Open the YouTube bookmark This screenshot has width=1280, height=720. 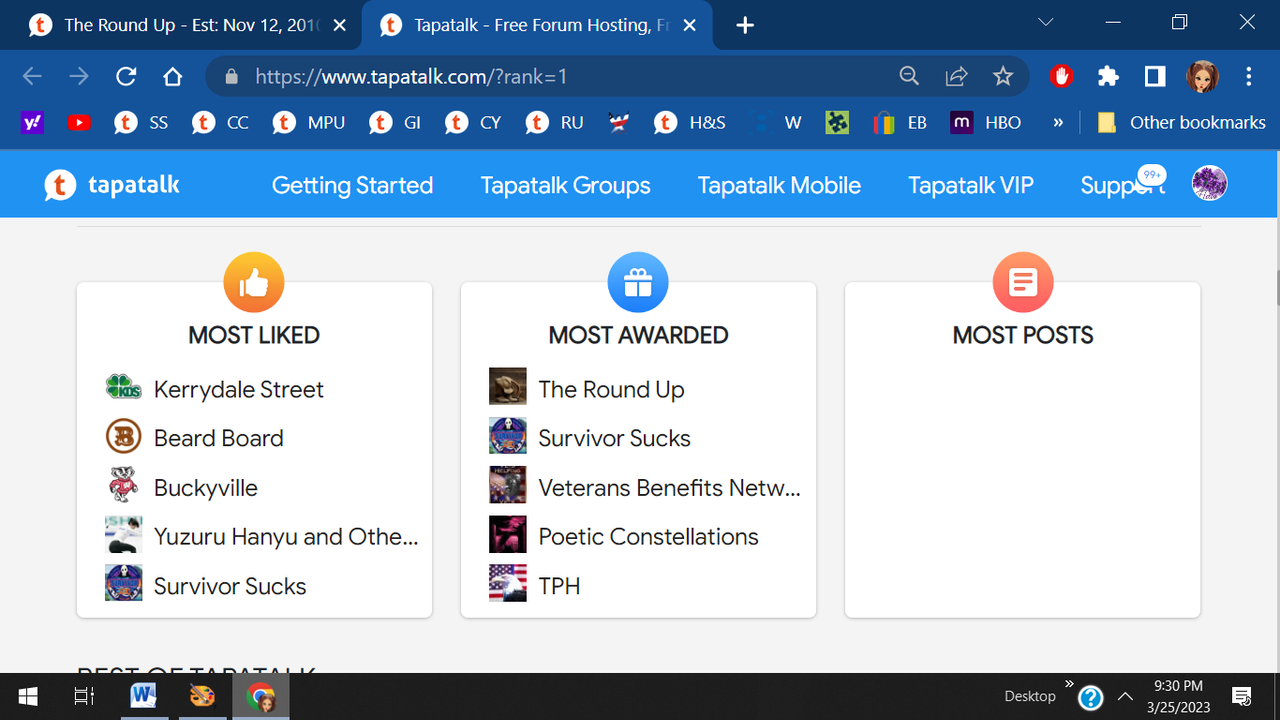79,123
